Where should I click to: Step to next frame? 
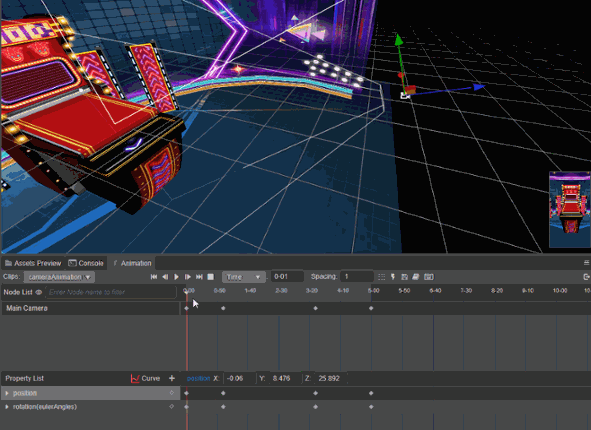[x=188, y=277]
